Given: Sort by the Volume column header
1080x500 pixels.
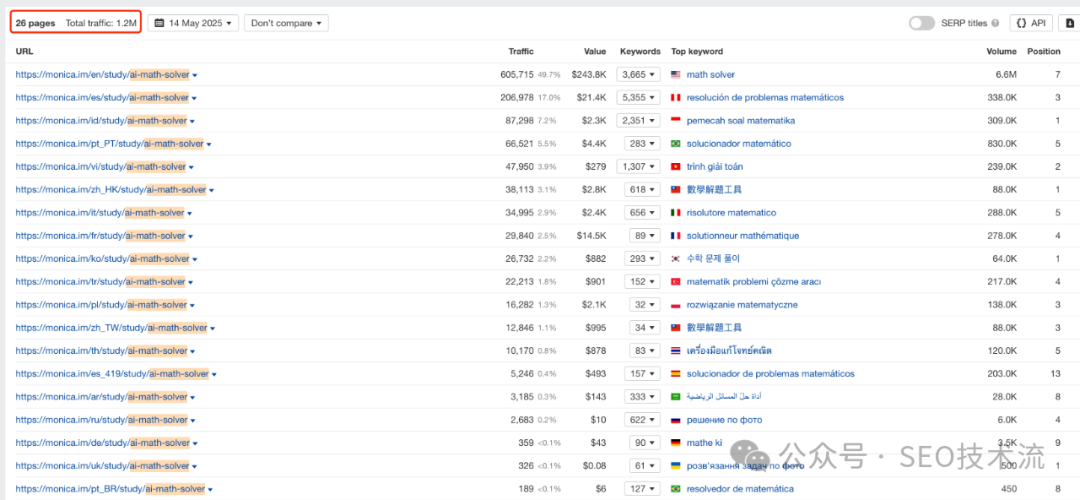Looking at the screenshot, I should pos(1001,51).
